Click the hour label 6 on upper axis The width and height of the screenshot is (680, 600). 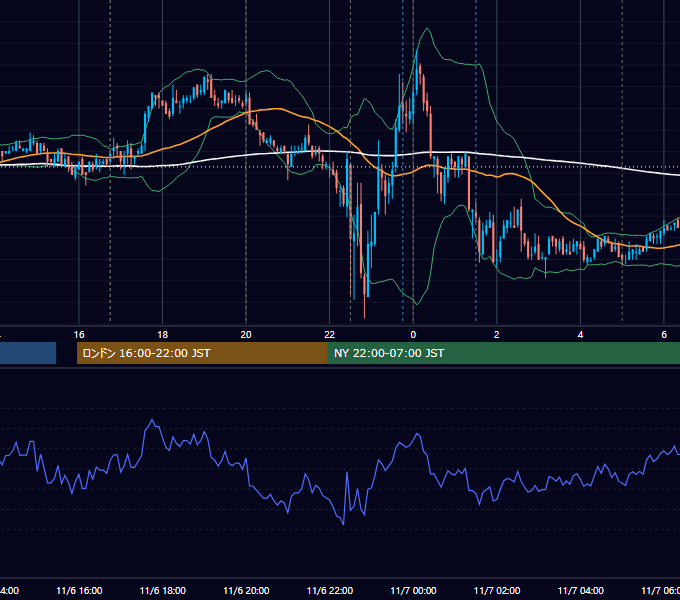tap(664, 335)
